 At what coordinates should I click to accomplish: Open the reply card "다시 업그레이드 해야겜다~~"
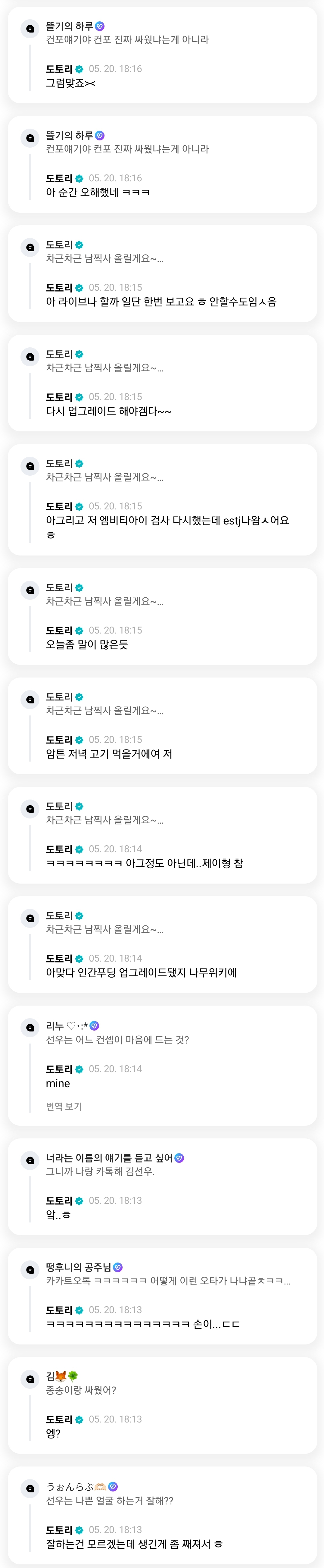tap(162, 383)
